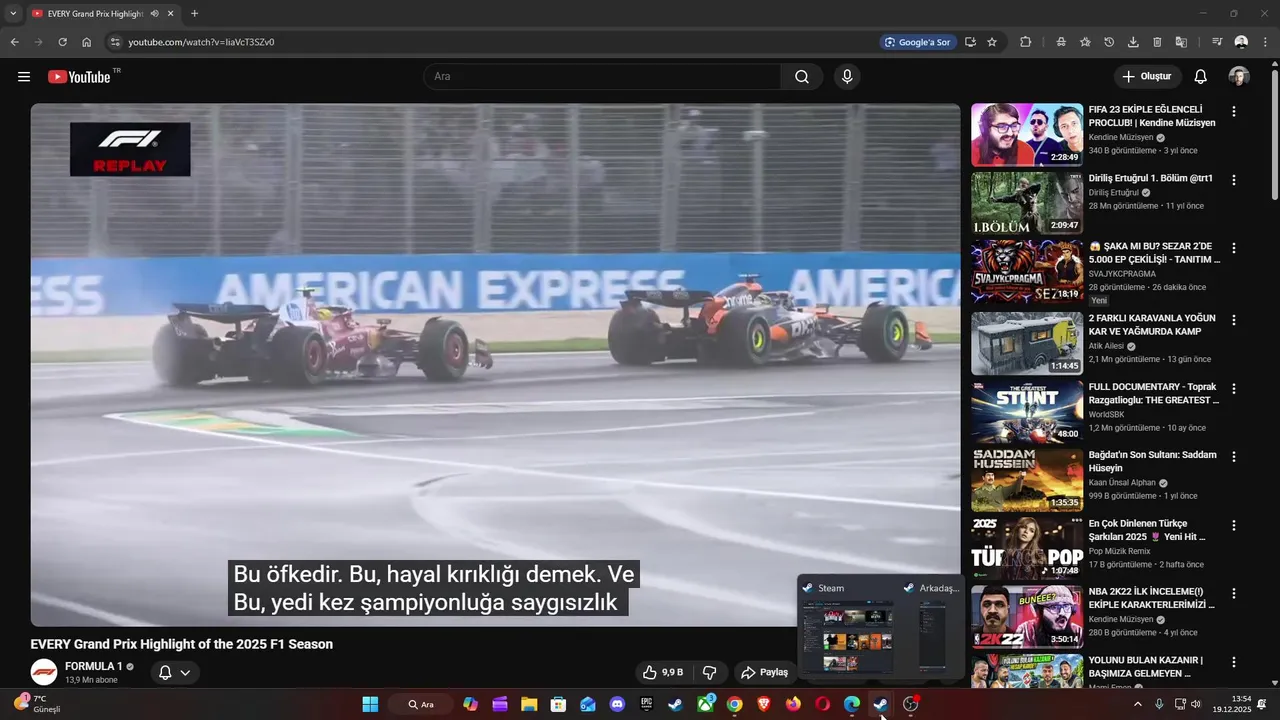Open the FORMULA 1 channel name link
This screenshot has height=720, width=1280.
[x=94, y=666]
